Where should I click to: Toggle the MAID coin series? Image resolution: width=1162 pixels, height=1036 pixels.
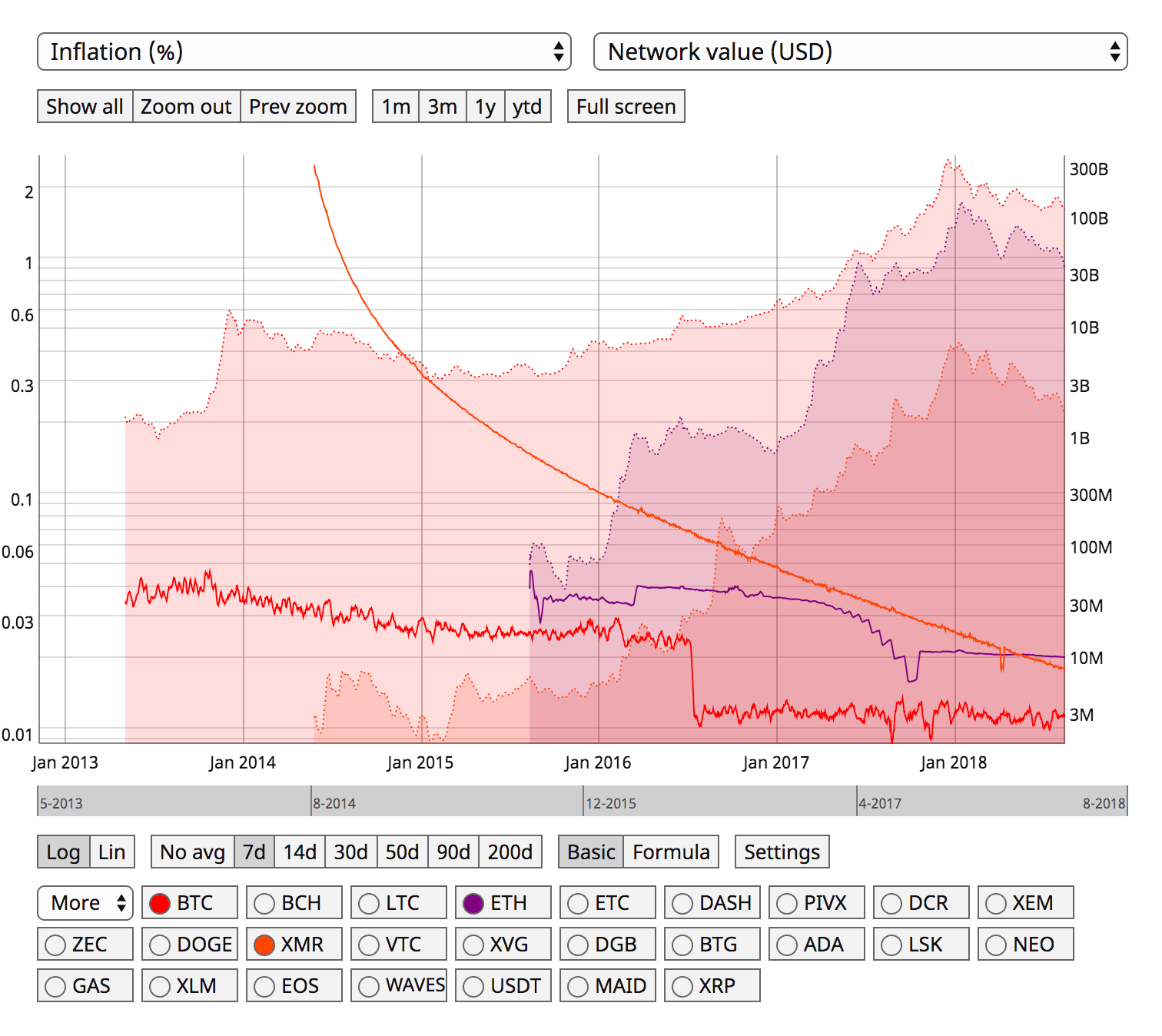608,985
